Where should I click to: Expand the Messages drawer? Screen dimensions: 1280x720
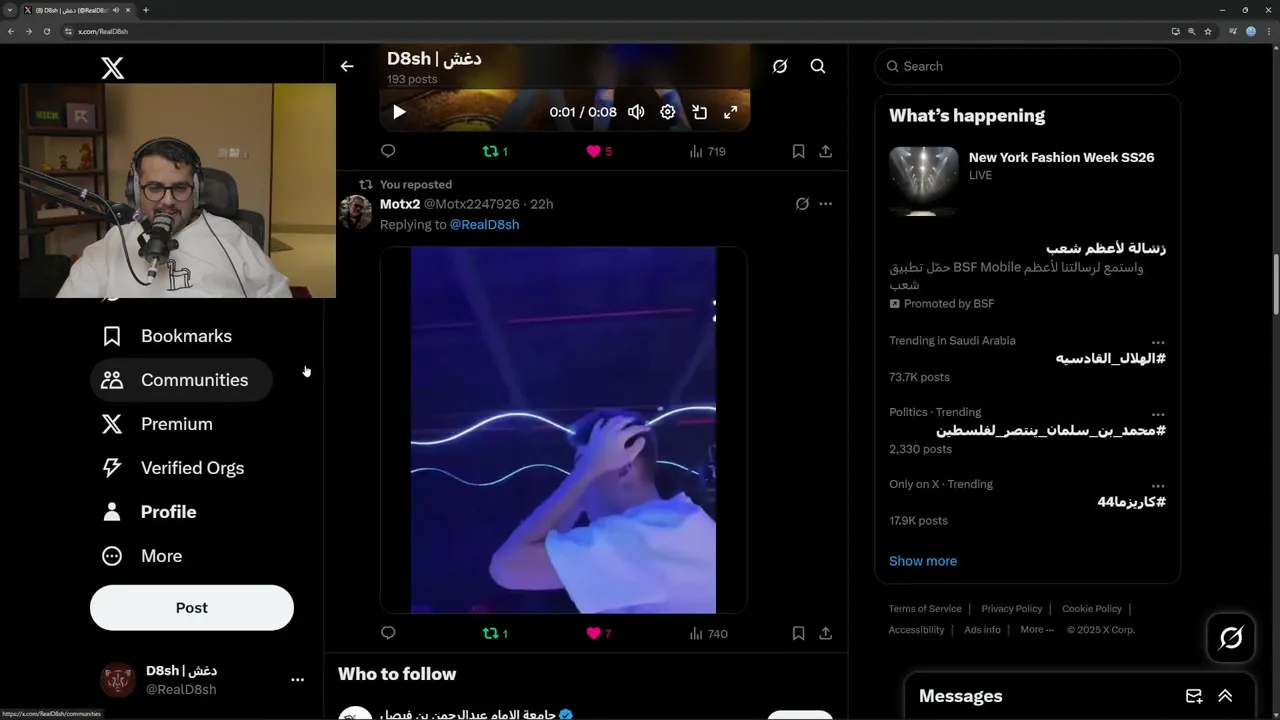[1225, 696]
